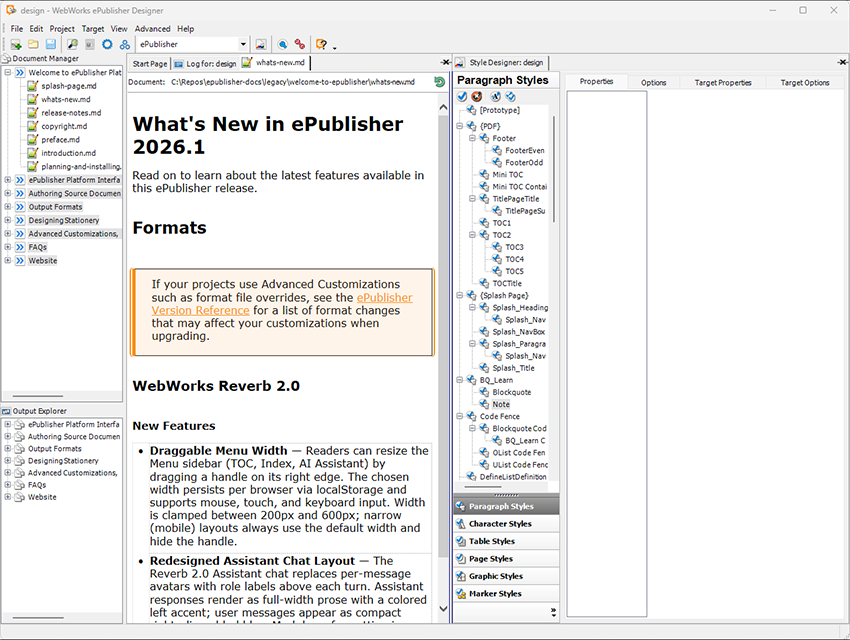Image resolution: width=850 pixels, height=640 pixels.
Task: Collapse the TOC2 style node
Action: [472, 235]
